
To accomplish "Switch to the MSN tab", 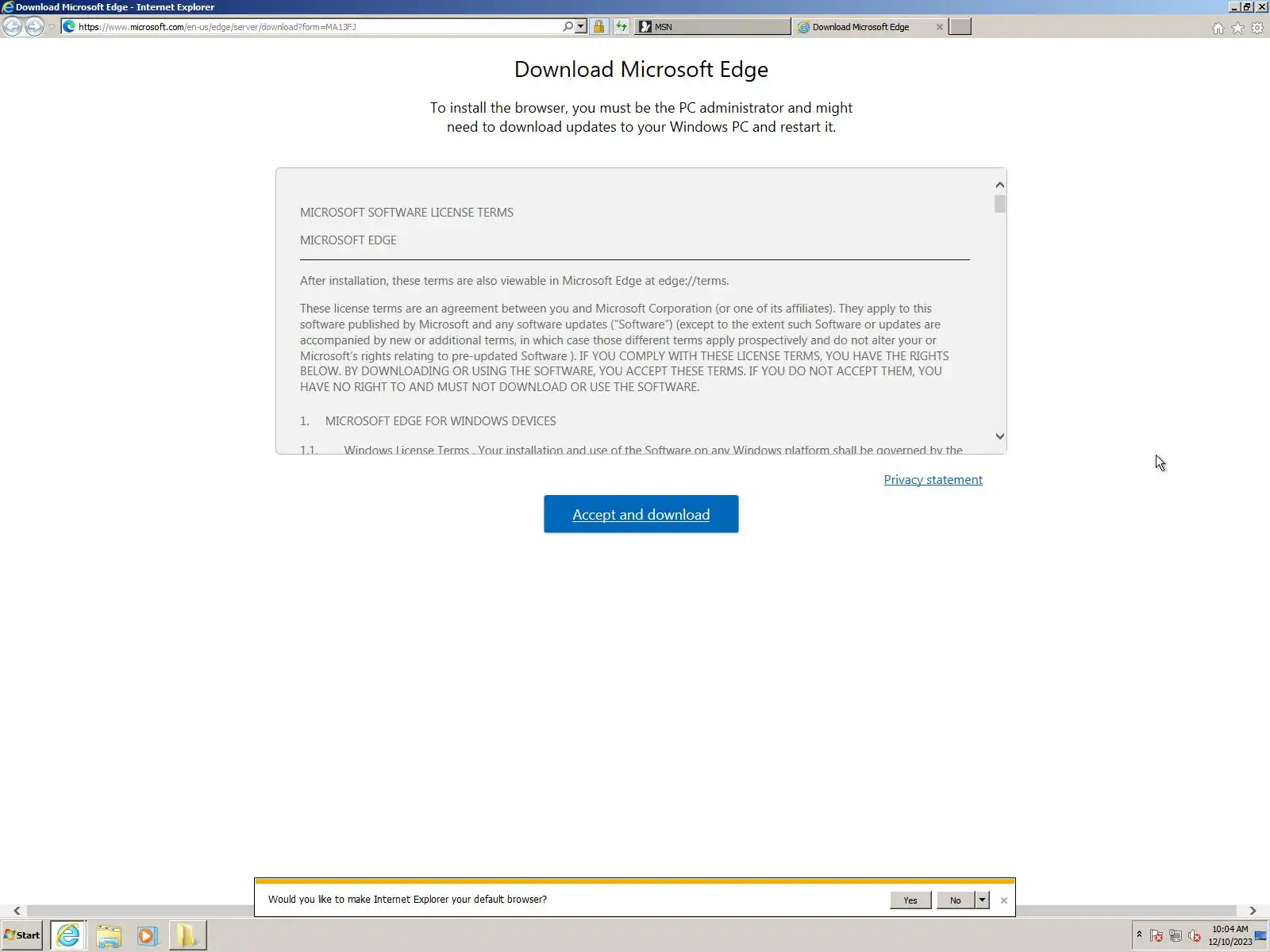I will click(712, 26).
